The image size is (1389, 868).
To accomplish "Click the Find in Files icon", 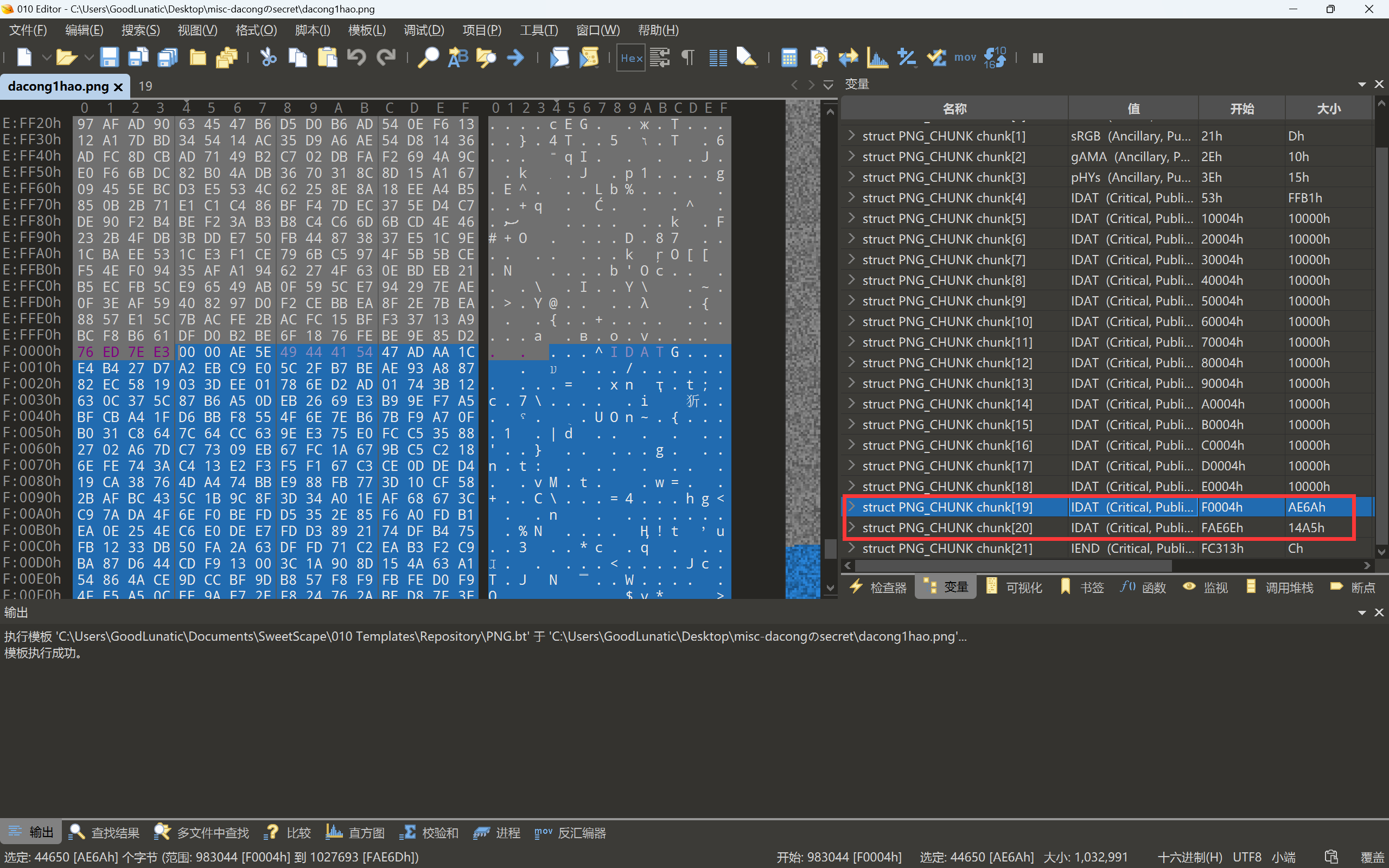I will (x=486, y=58).
